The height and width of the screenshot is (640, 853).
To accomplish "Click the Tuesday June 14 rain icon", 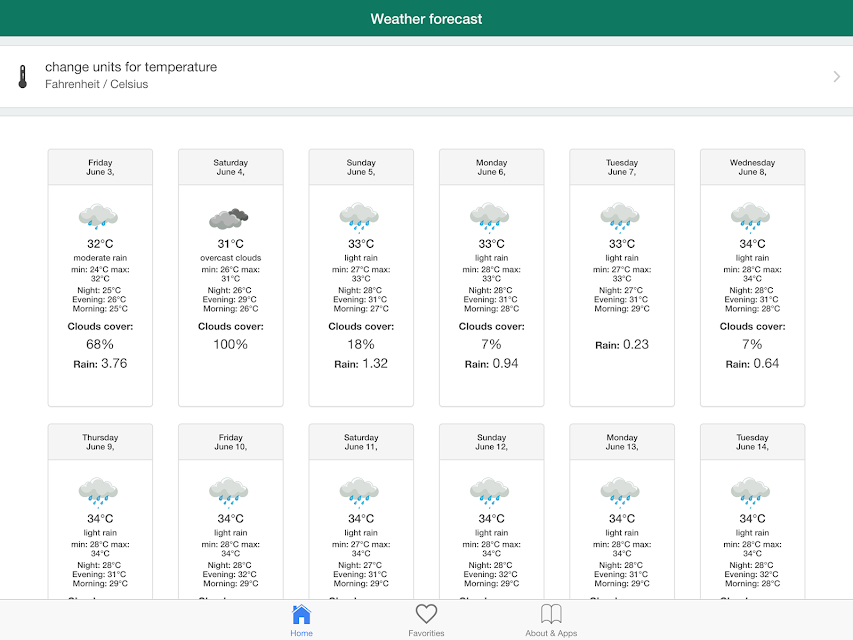I will (x=751, y=491).
